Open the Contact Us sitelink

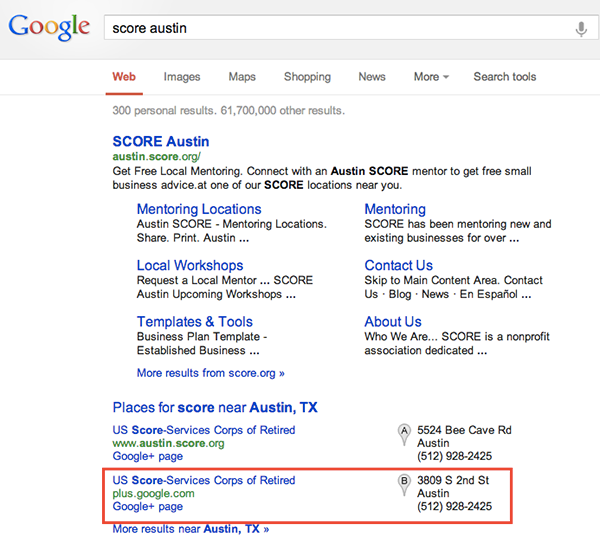pos(399,265)
